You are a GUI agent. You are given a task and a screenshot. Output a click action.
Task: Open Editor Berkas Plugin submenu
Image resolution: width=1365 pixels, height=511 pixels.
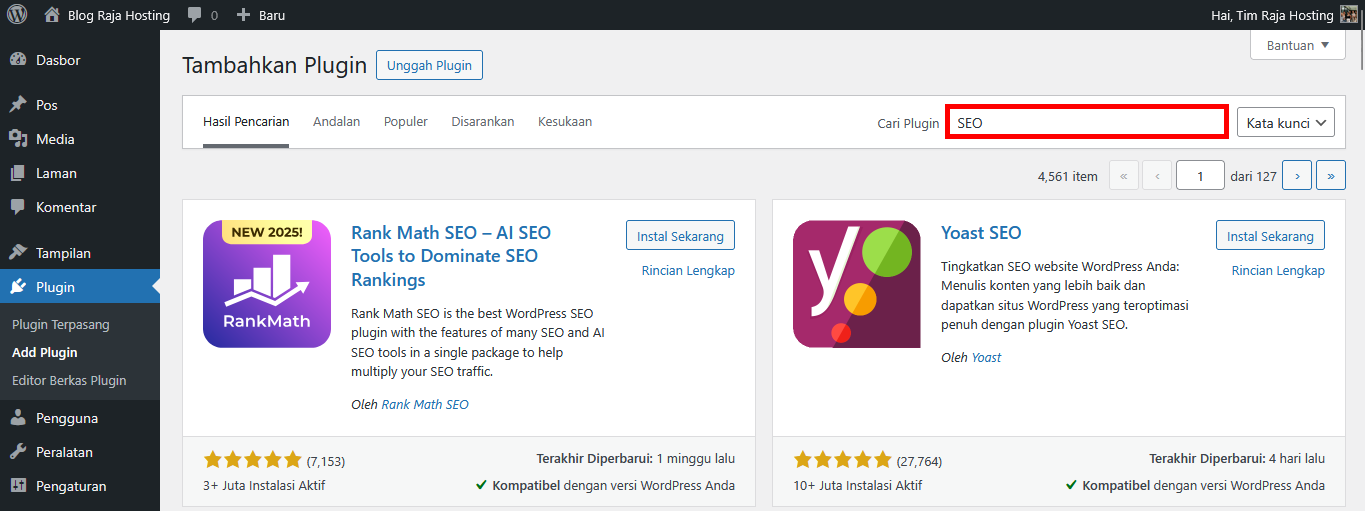(x=69, y=381)
